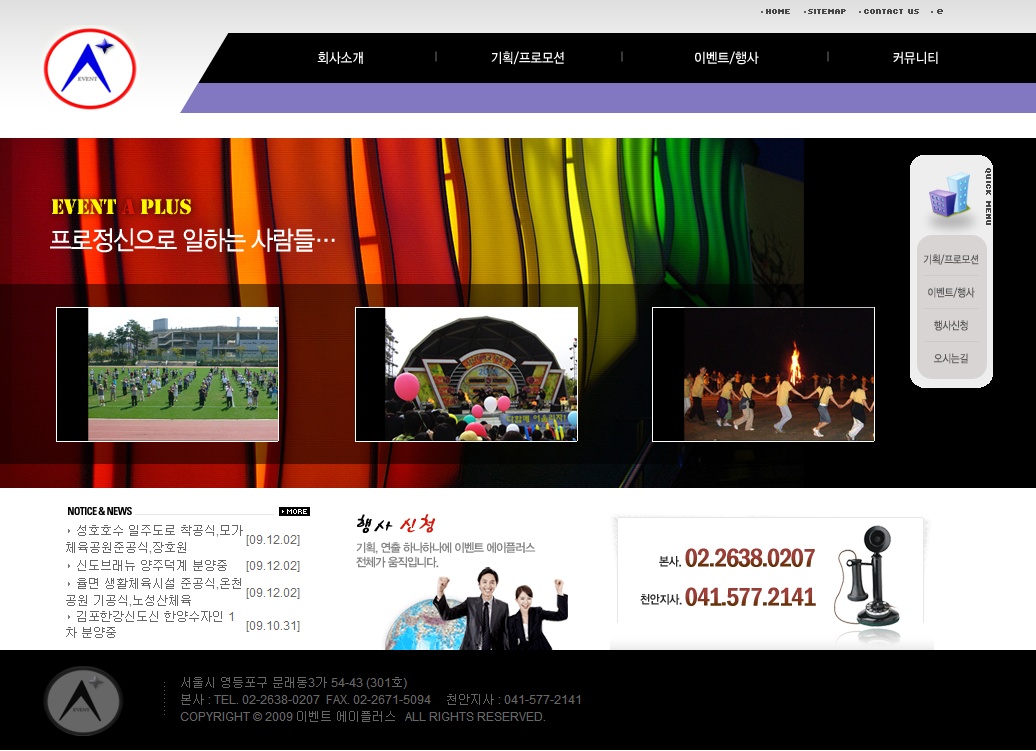Open the sports field event thumbnail
The height and width of the screenshot is (751, 1036).
(x=167, y=374)
